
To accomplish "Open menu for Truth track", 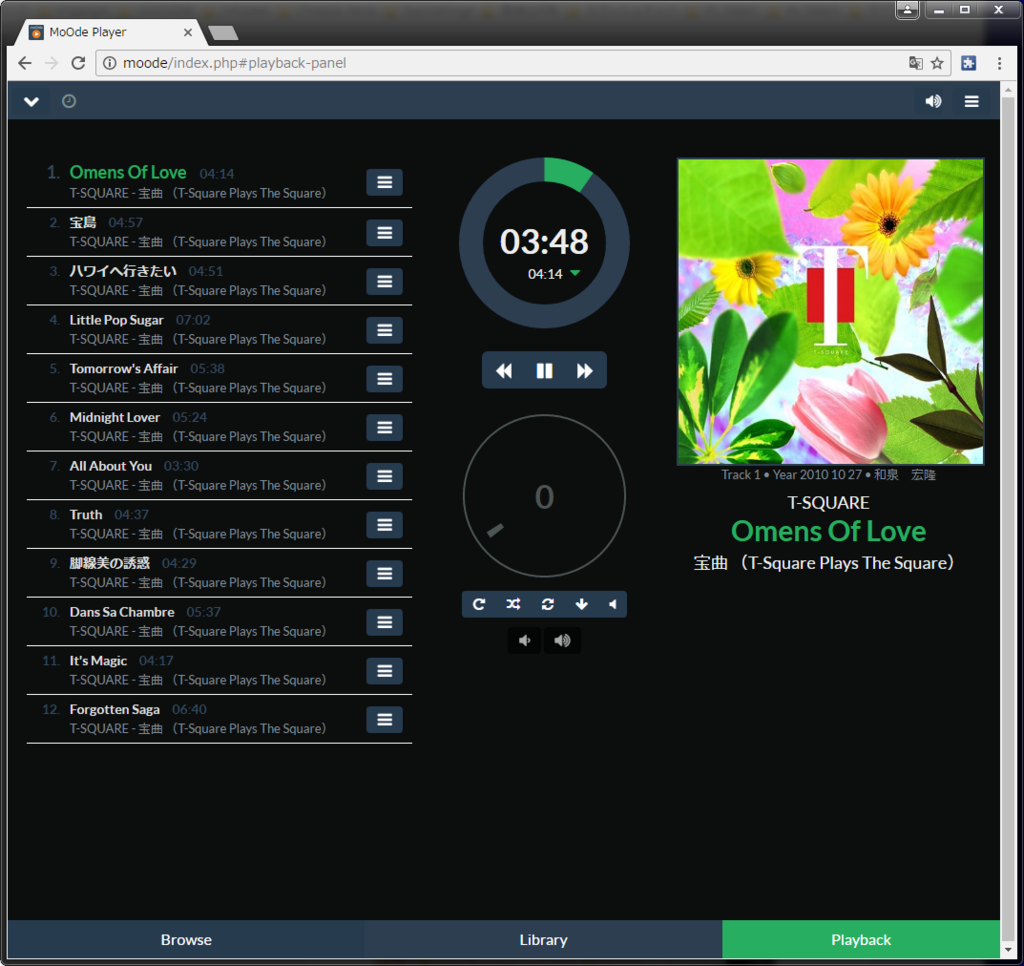I will coord(384,524).
